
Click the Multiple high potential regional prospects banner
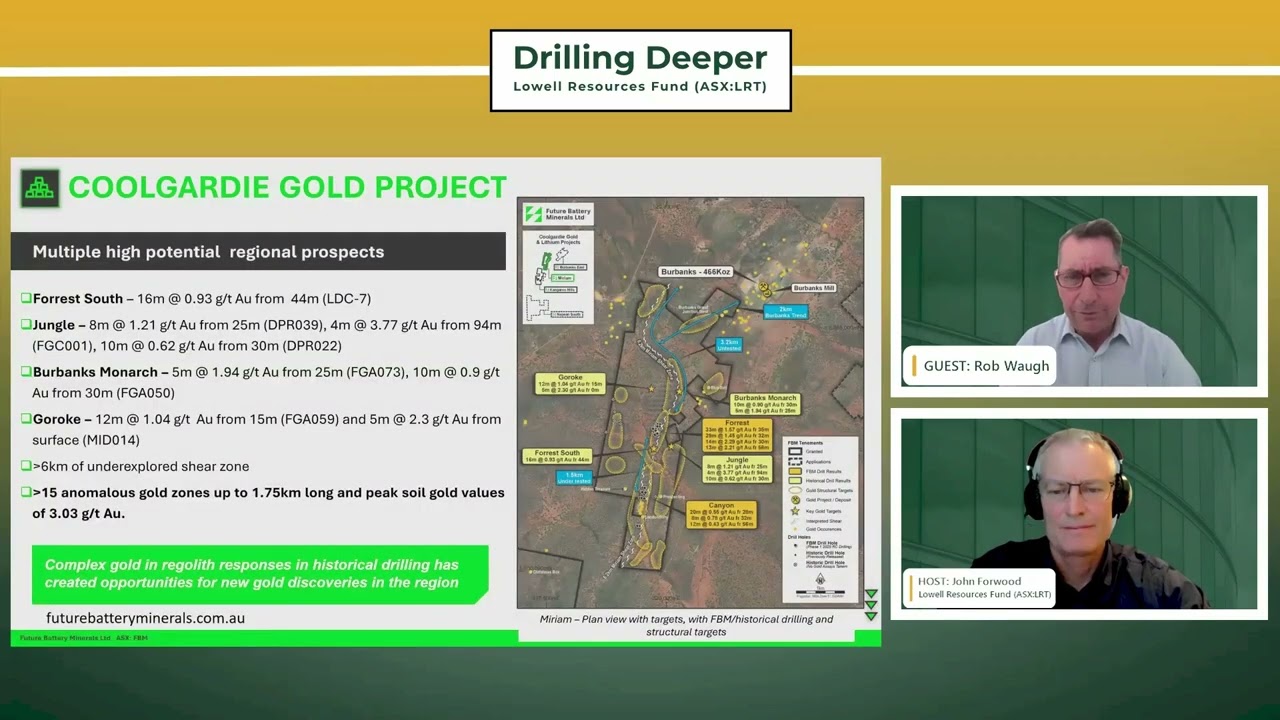[x=258, y=251]
